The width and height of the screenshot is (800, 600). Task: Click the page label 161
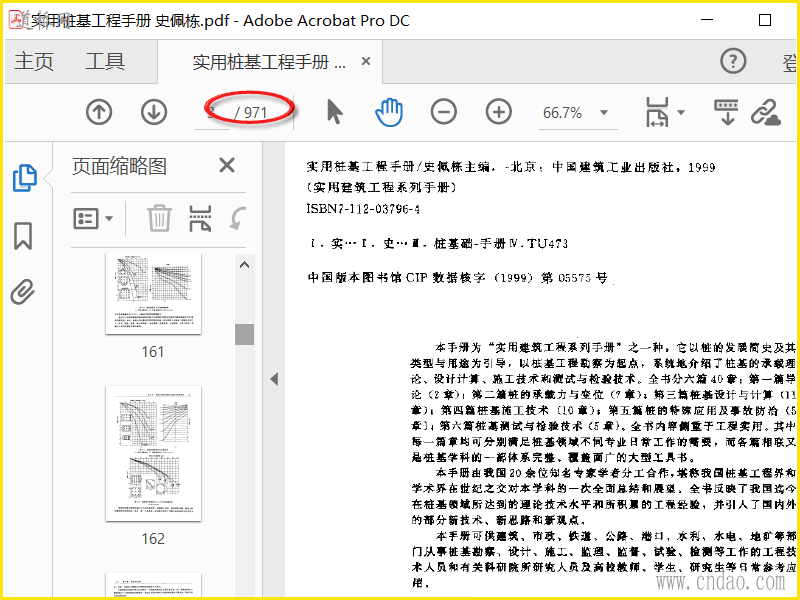153,352
